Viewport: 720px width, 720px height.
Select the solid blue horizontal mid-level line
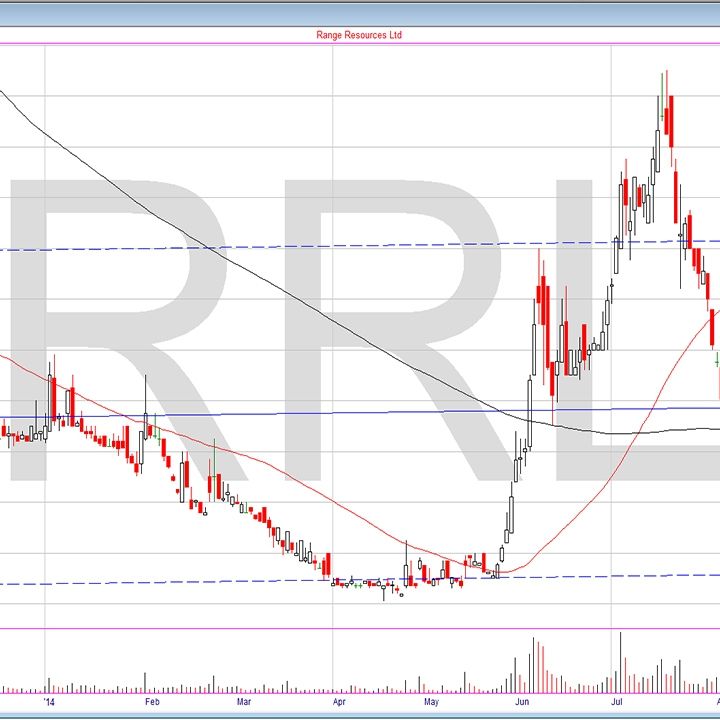(300, 412)
